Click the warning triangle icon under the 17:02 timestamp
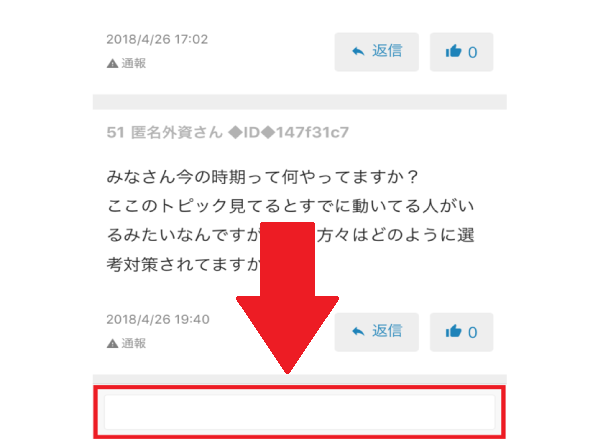597x439 pixels. [x=112, y=64]
